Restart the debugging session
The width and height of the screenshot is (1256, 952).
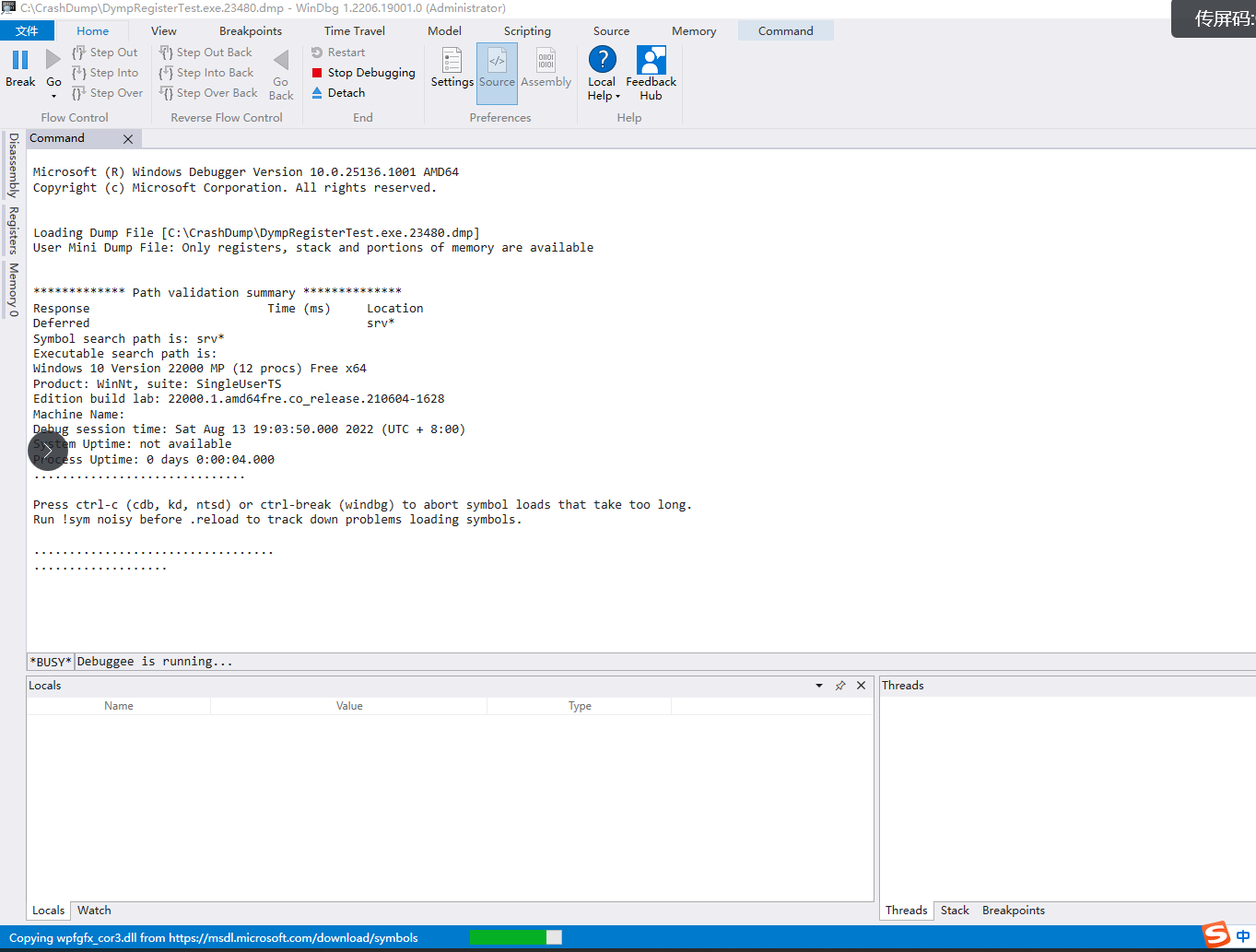click(338, 53)
